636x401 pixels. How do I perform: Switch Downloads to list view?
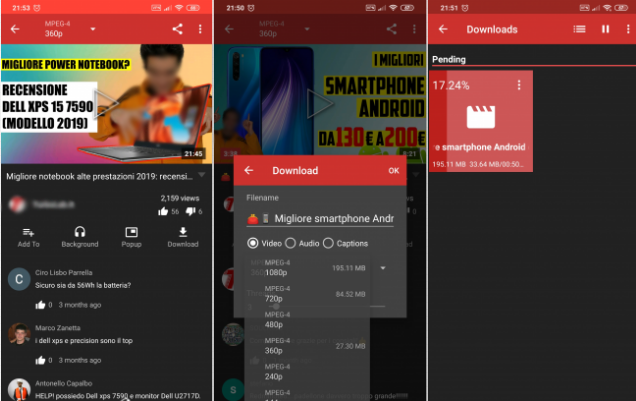click(x=579, y=30)
